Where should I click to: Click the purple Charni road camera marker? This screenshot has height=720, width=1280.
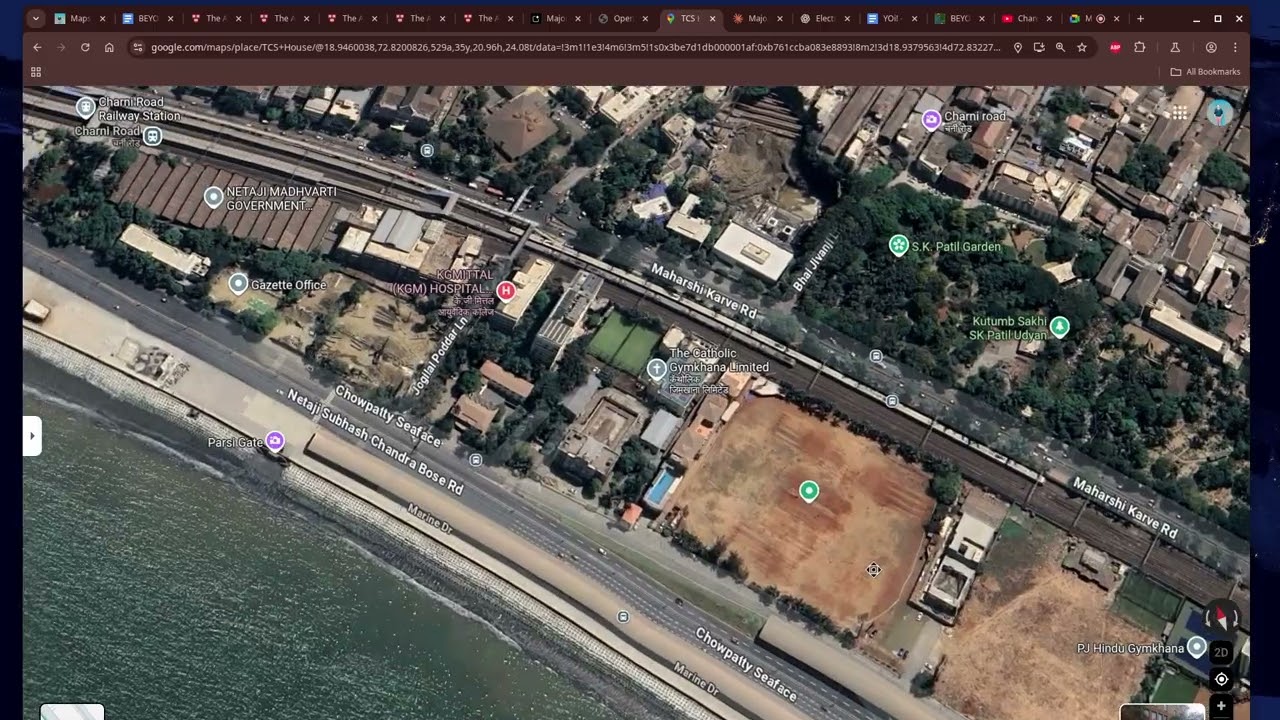click(931, 120)
